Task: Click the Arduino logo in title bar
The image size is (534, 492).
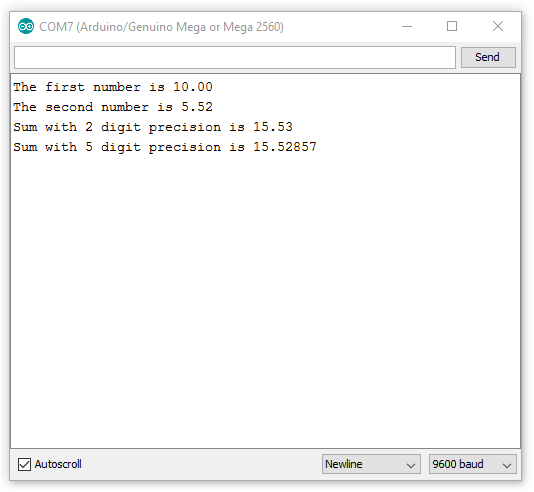Action: click(26, 27)
